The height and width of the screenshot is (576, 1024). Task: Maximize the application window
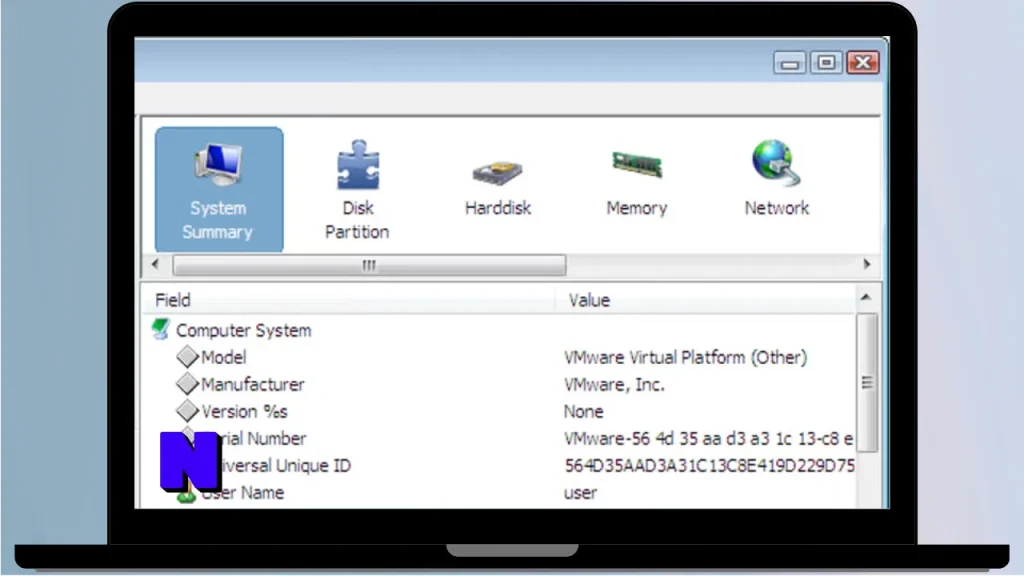click(826, 63)
